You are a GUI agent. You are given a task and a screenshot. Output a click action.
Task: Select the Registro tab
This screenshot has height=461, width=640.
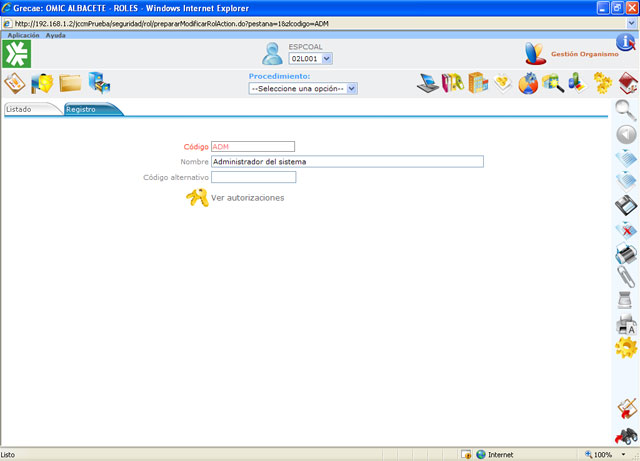93,109
